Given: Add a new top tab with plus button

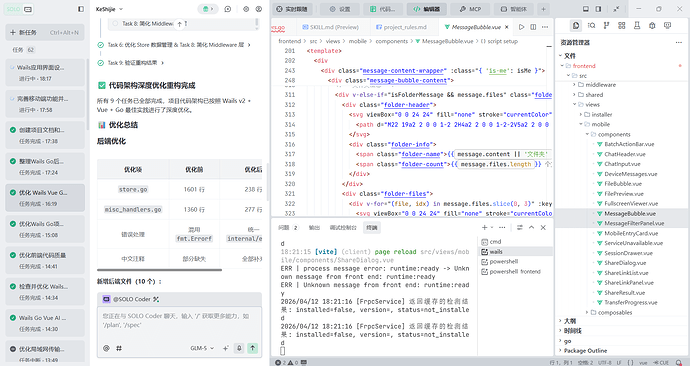Looking at the screenshot, I should (543, 9).
